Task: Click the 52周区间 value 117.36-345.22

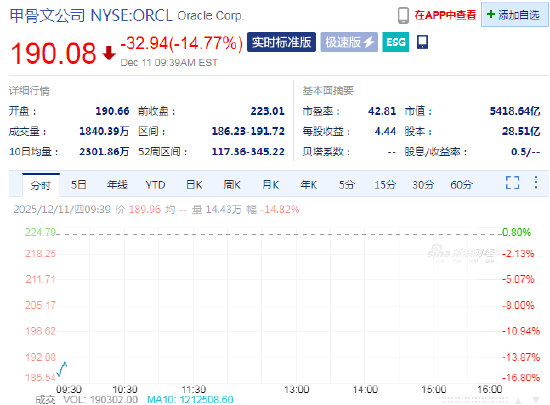Action: 248,152
